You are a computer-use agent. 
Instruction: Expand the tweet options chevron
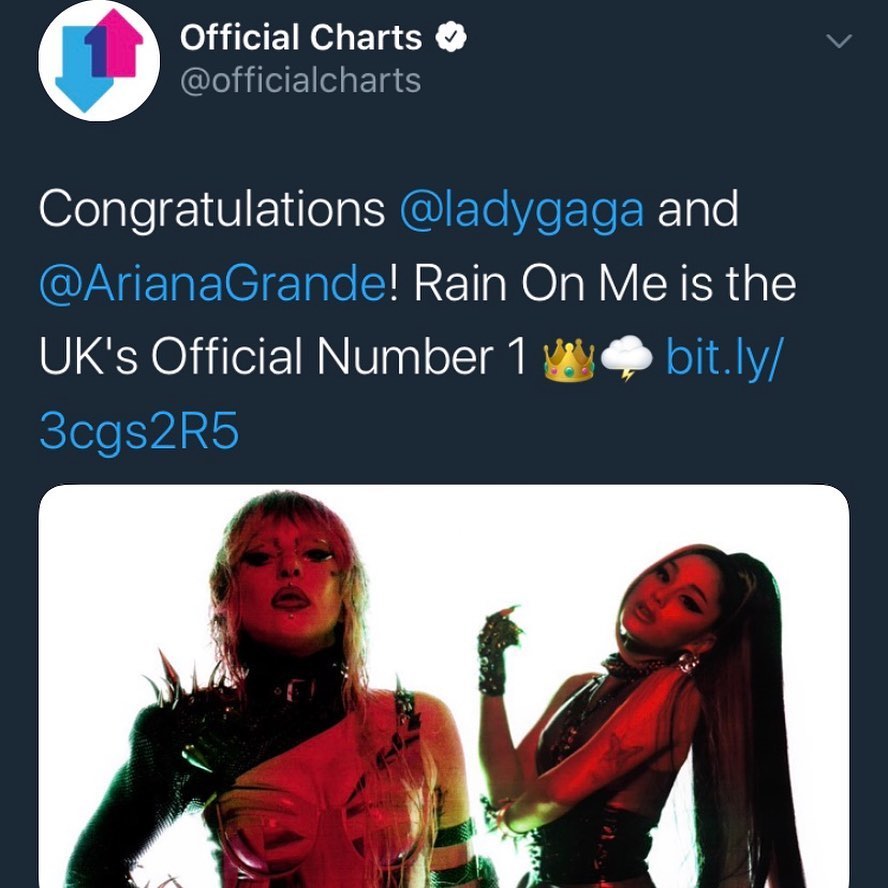840,40
